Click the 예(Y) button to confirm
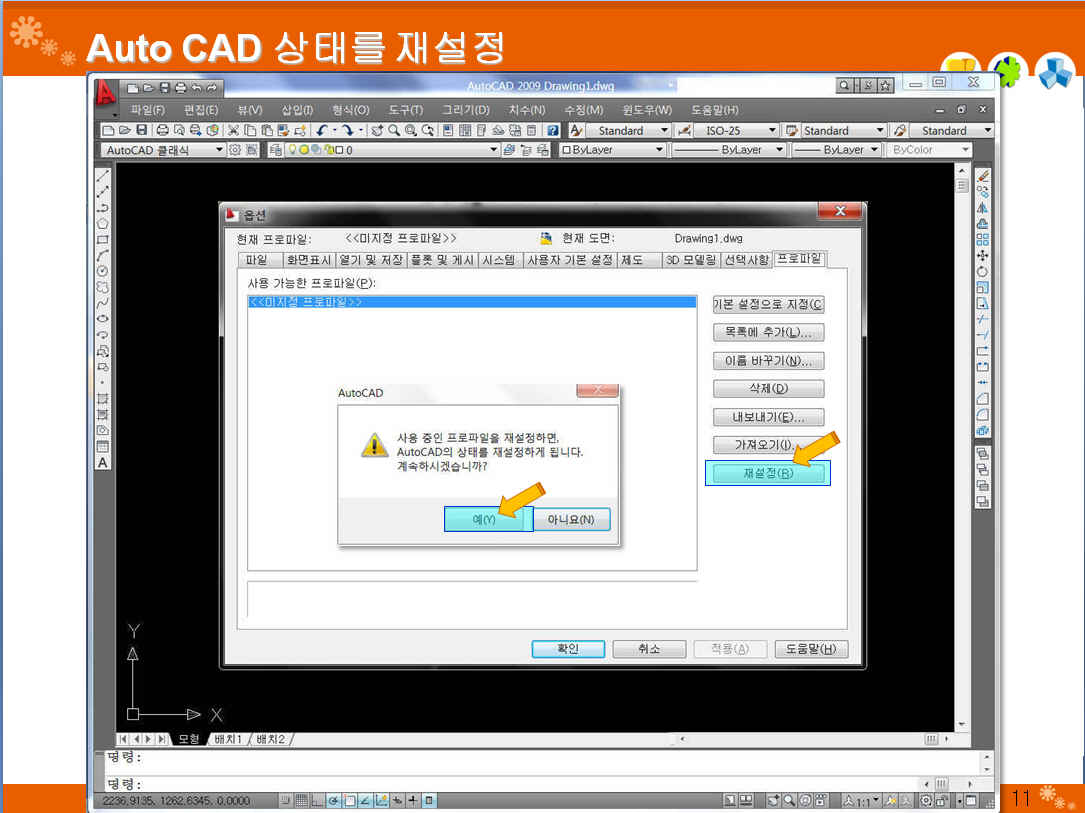 pyautogui.click(x=484, y=520)
